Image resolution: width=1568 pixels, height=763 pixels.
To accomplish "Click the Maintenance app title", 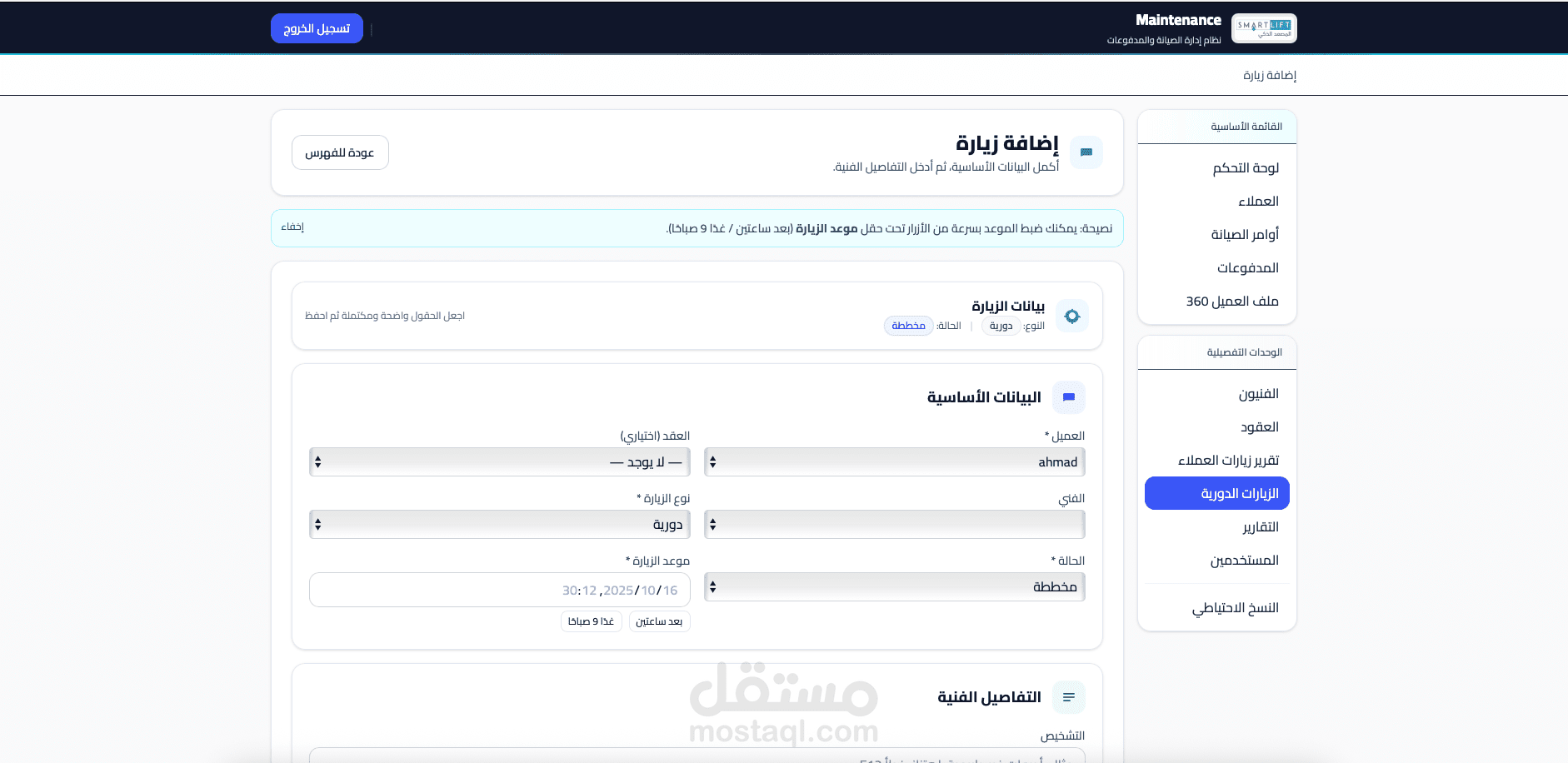I will pos(1178,20).
